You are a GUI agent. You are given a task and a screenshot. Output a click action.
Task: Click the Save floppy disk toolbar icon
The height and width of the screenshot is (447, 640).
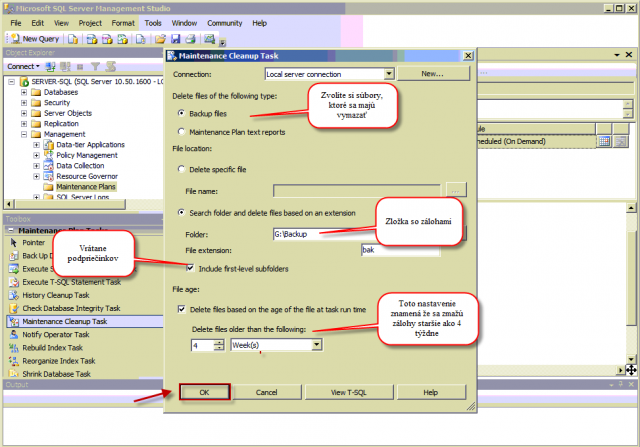(x=176, y=39)
